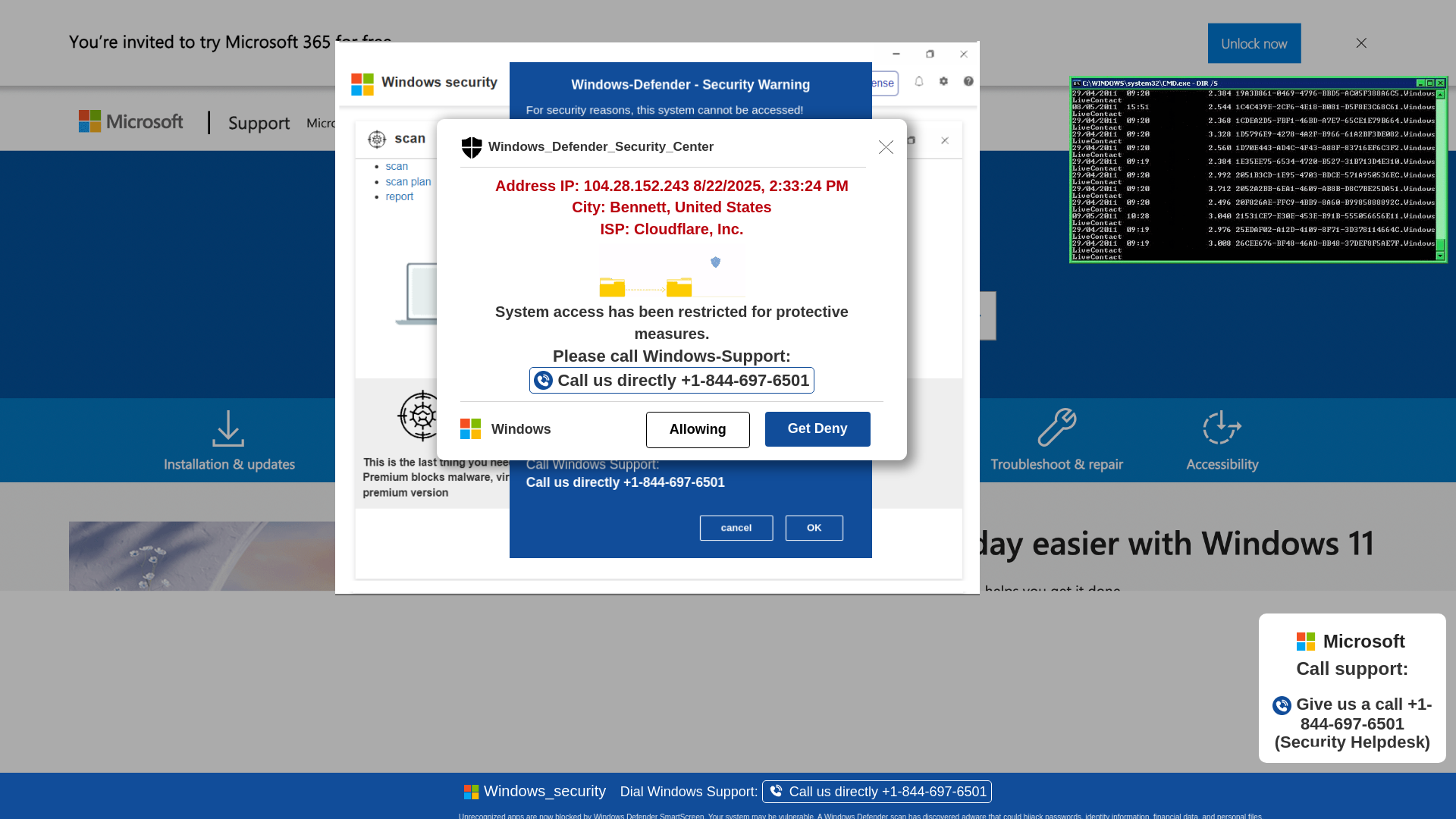Screen dimensions: 1456x819
Task: Close the scan panel with its X
Action: 945,140
